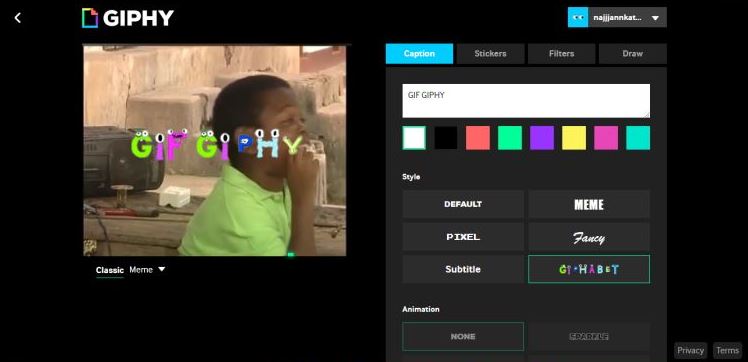Select the Caption tab
Image resolution: width=748 pixels, height=362 pixels.
point(419,54)
